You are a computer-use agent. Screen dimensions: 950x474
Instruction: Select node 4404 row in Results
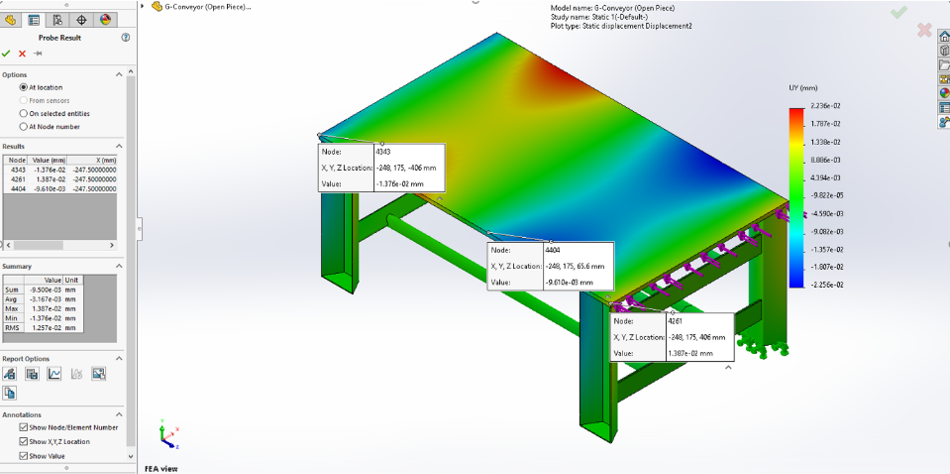[x=60, y=189]
